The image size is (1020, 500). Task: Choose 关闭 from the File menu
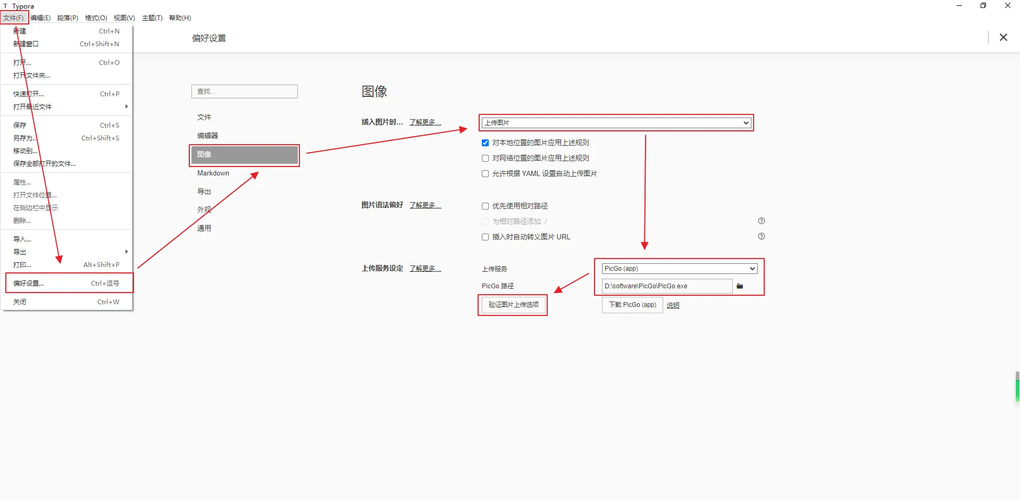point(67,302)
